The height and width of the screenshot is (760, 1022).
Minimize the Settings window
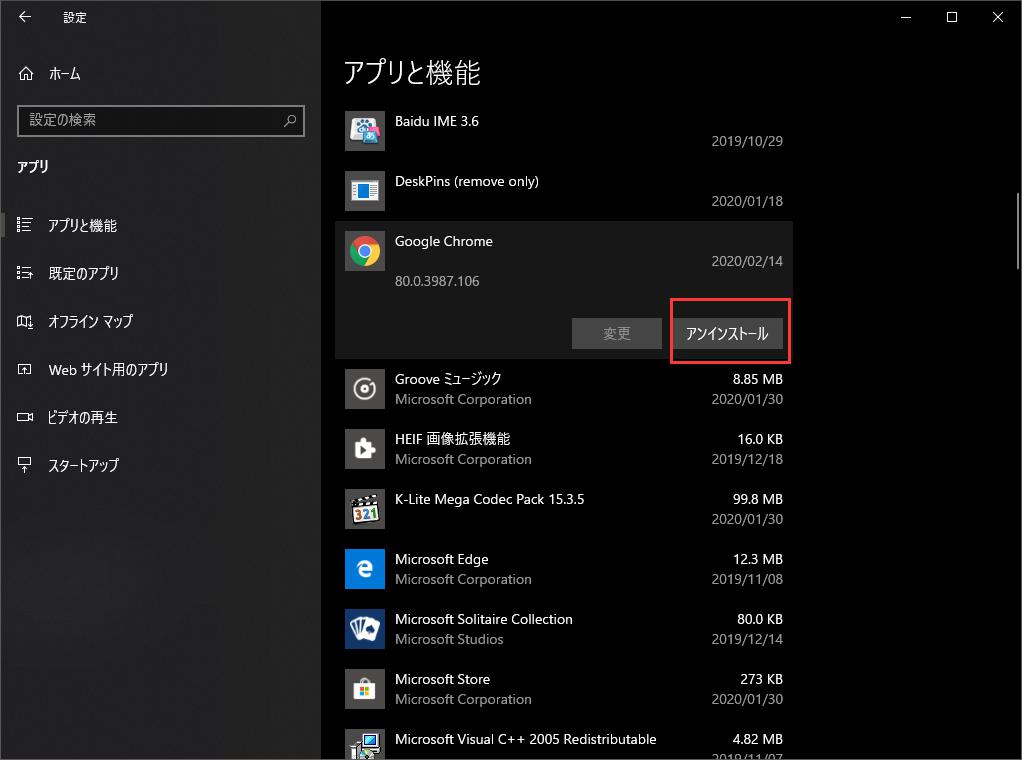click(x=906, y=17)
